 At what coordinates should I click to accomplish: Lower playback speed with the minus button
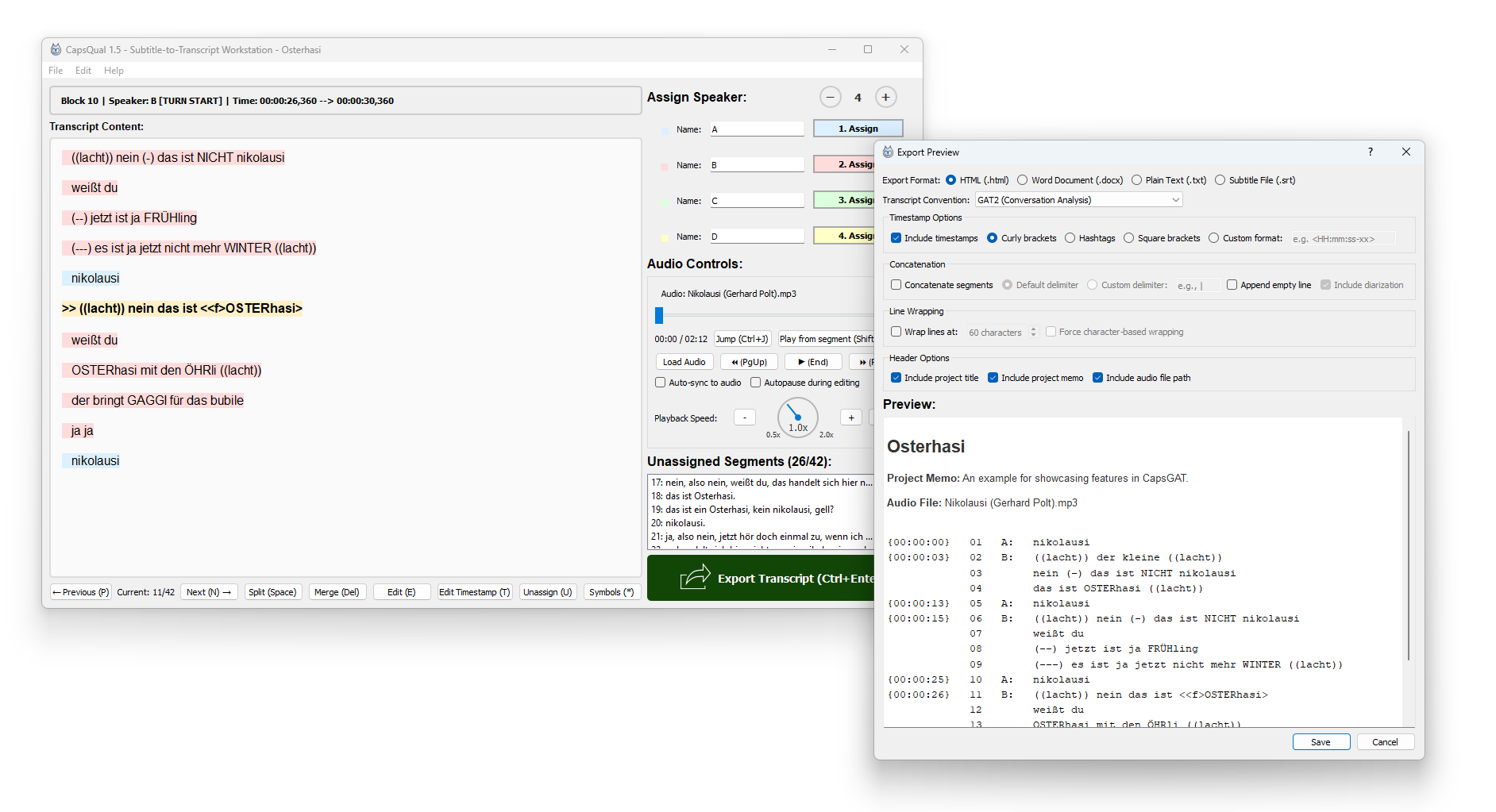[x=744, y=418]
